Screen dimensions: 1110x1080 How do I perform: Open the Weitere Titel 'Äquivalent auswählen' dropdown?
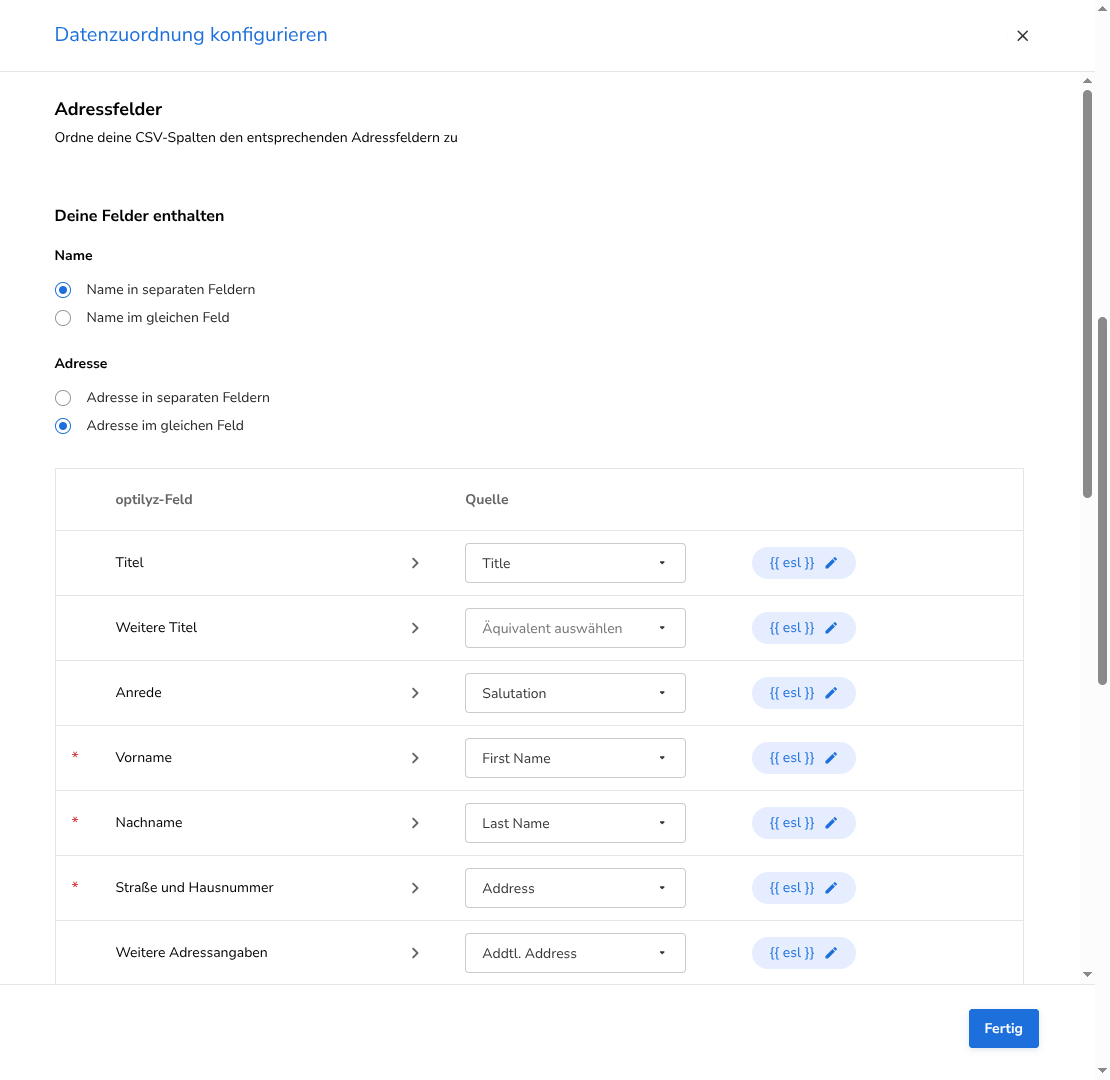click(575, 628)
